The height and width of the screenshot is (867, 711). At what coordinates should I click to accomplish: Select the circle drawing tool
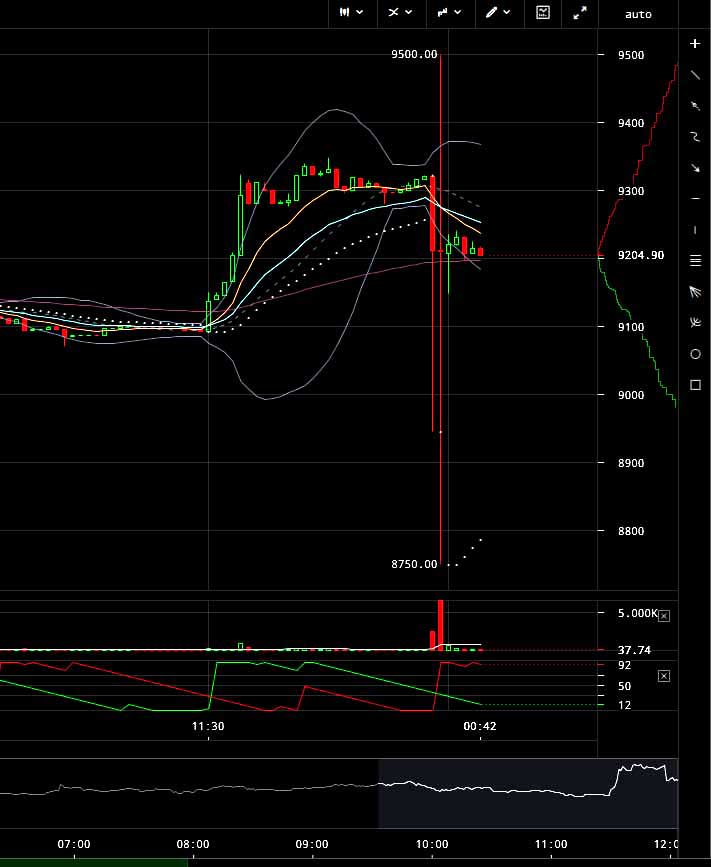(x=695, y=354)
